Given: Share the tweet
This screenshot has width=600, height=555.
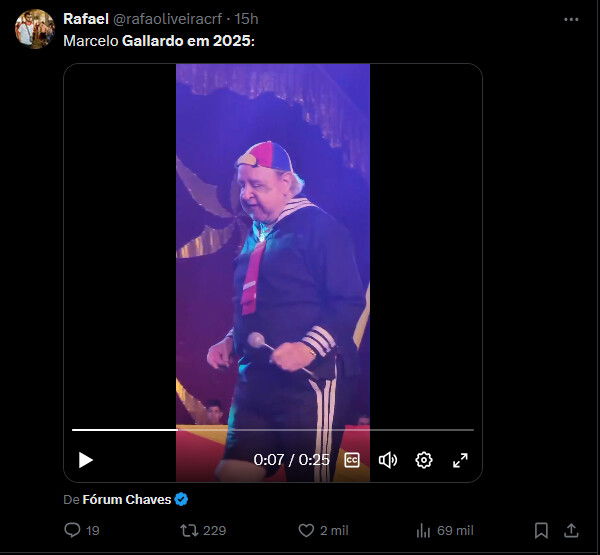Looking at the screenshot, I should click(x=572, y=530).
